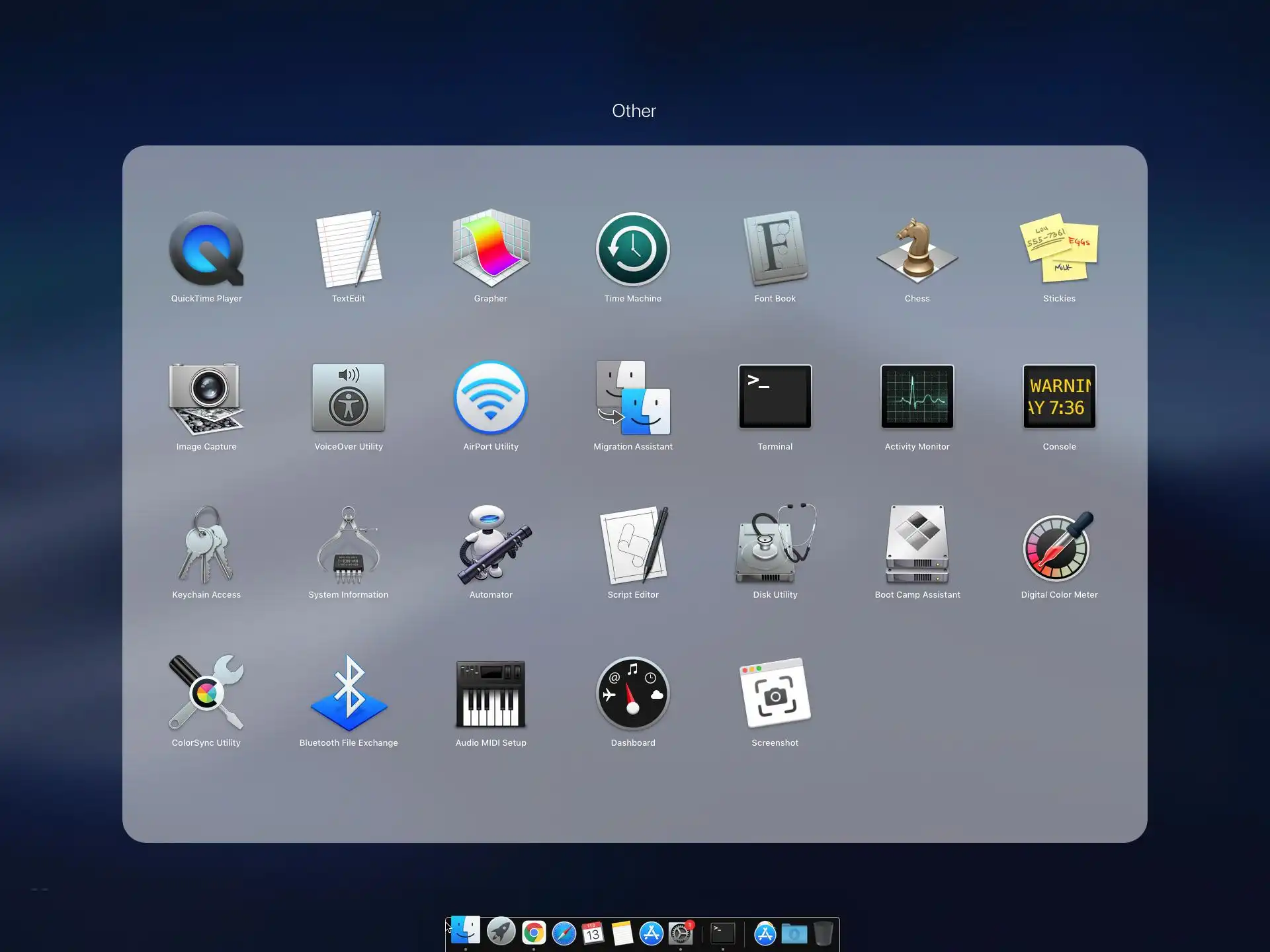This screenshot has height=952, width=1270.
Task: Launch Script Editor
Action: [633, 545]
